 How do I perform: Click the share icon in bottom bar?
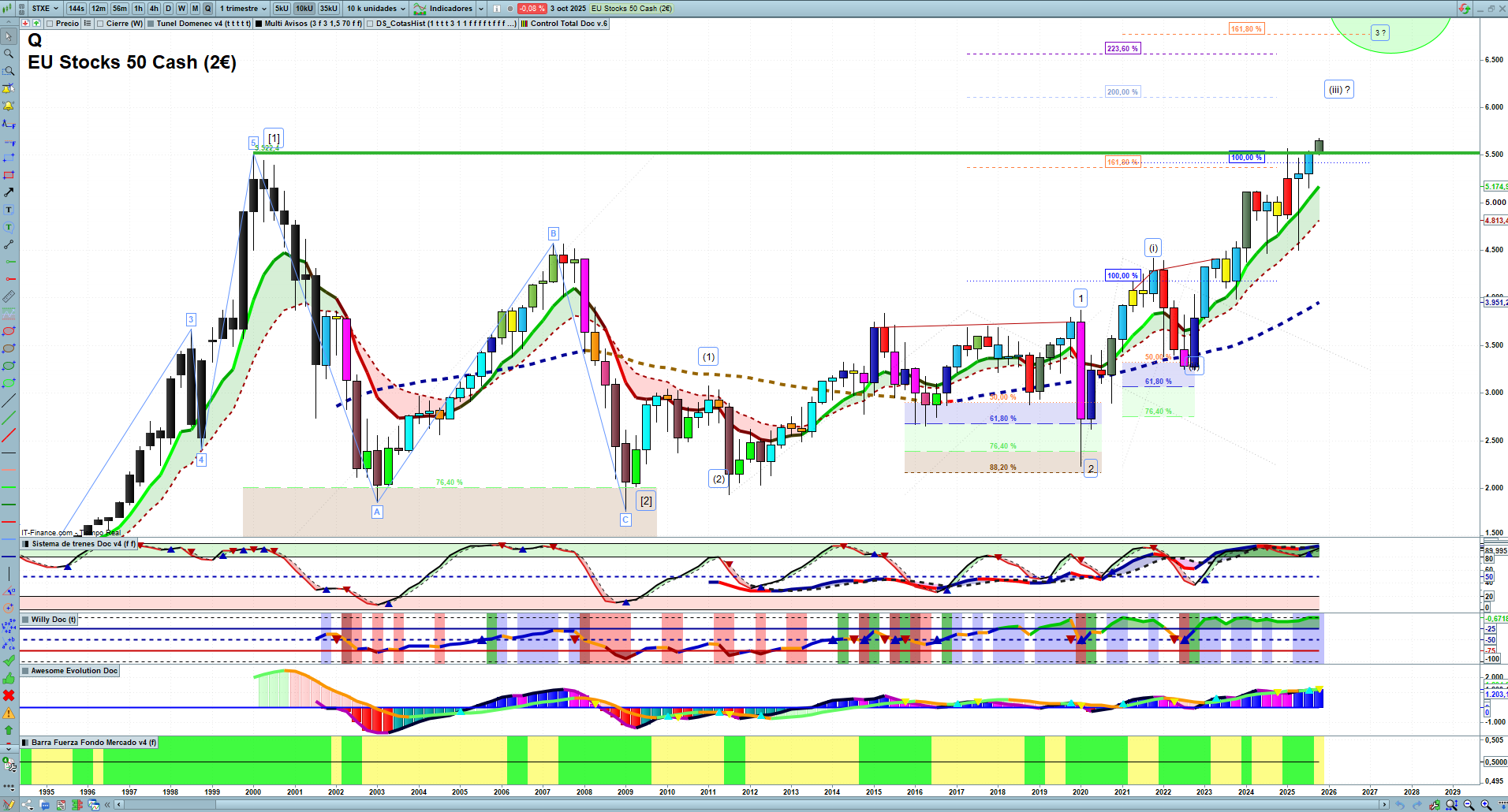coord(28,805)
